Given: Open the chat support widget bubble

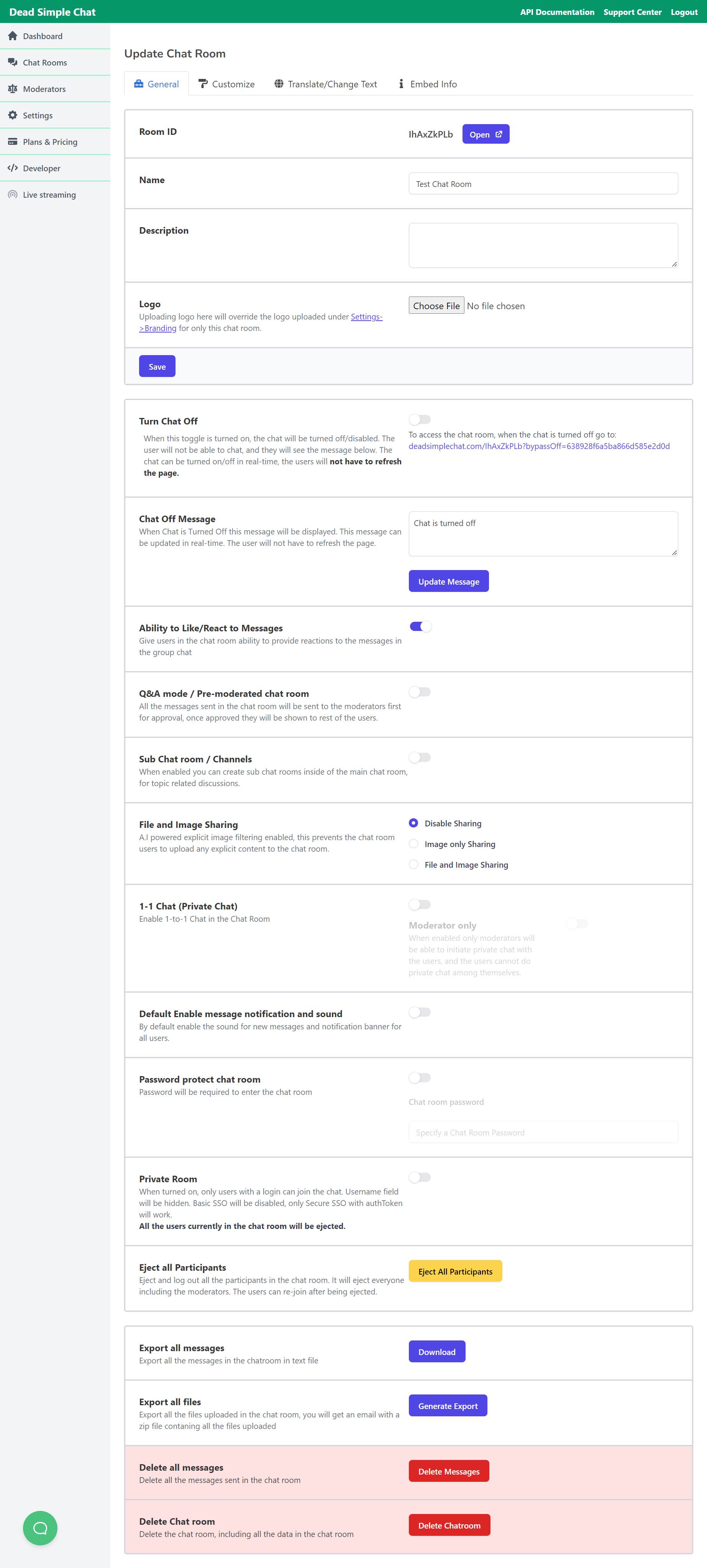Looking at the screenshot, I should pos(40,1529).
